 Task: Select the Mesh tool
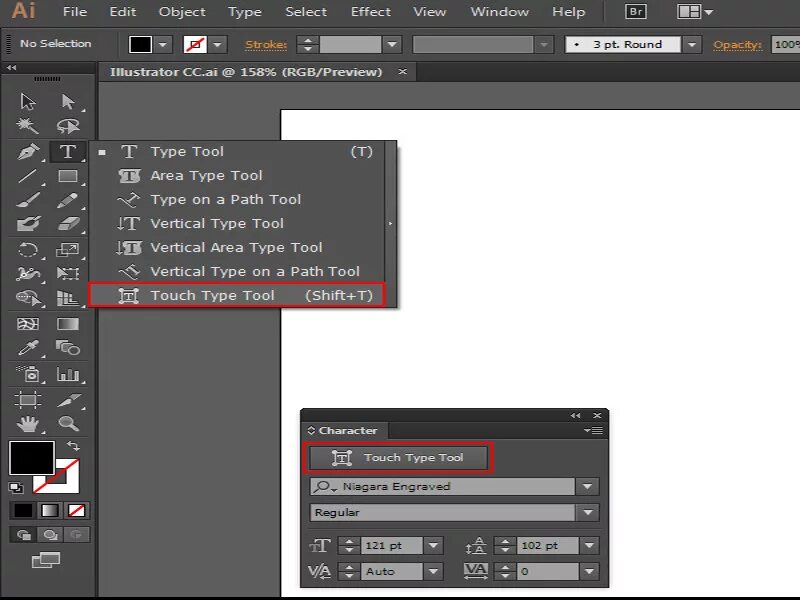[x=28, y=324]
